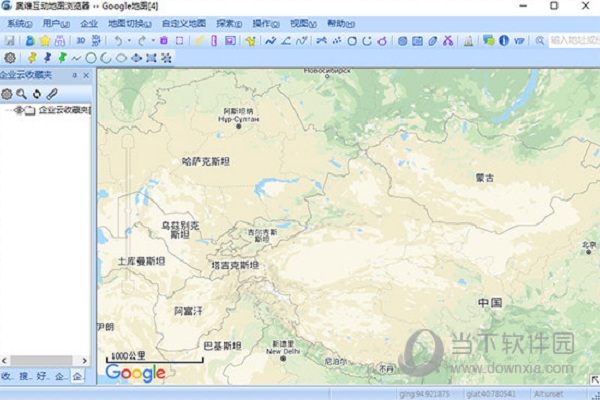Viewport: 600px width, 400px height.
Task: Open the 帮助 menu
Action: pos(341,22)
